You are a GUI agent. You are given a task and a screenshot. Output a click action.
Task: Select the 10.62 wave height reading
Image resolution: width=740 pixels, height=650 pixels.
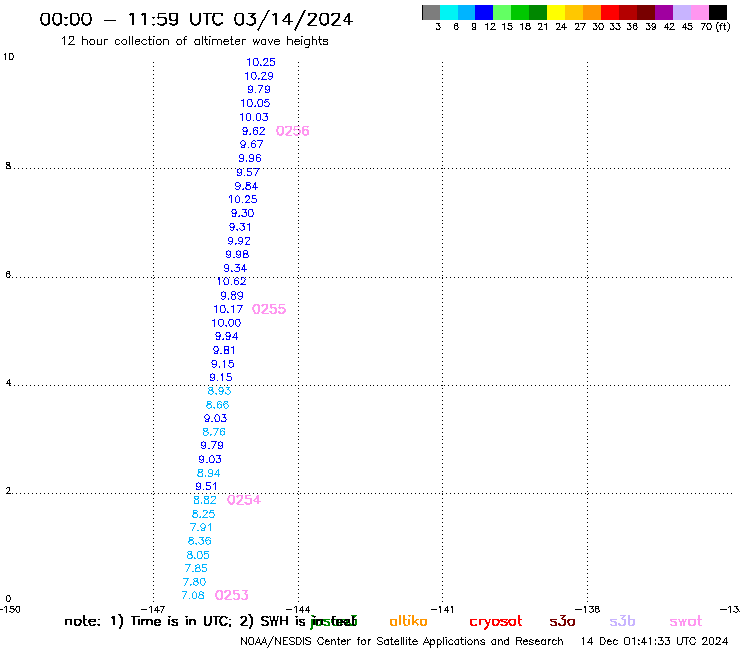click(231, 282)
